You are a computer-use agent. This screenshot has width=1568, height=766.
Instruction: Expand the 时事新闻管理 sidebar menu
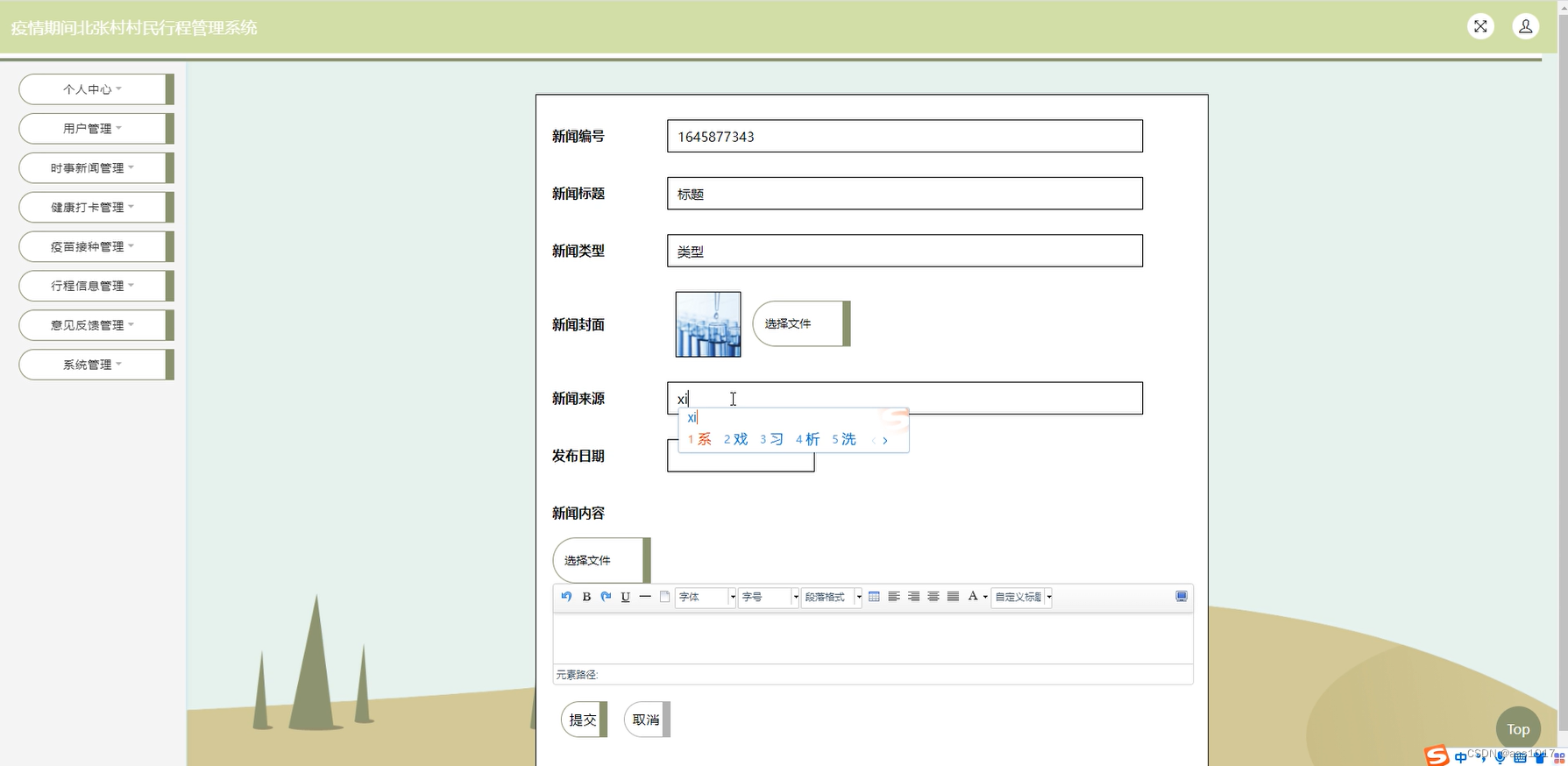(x=96, y=168)
